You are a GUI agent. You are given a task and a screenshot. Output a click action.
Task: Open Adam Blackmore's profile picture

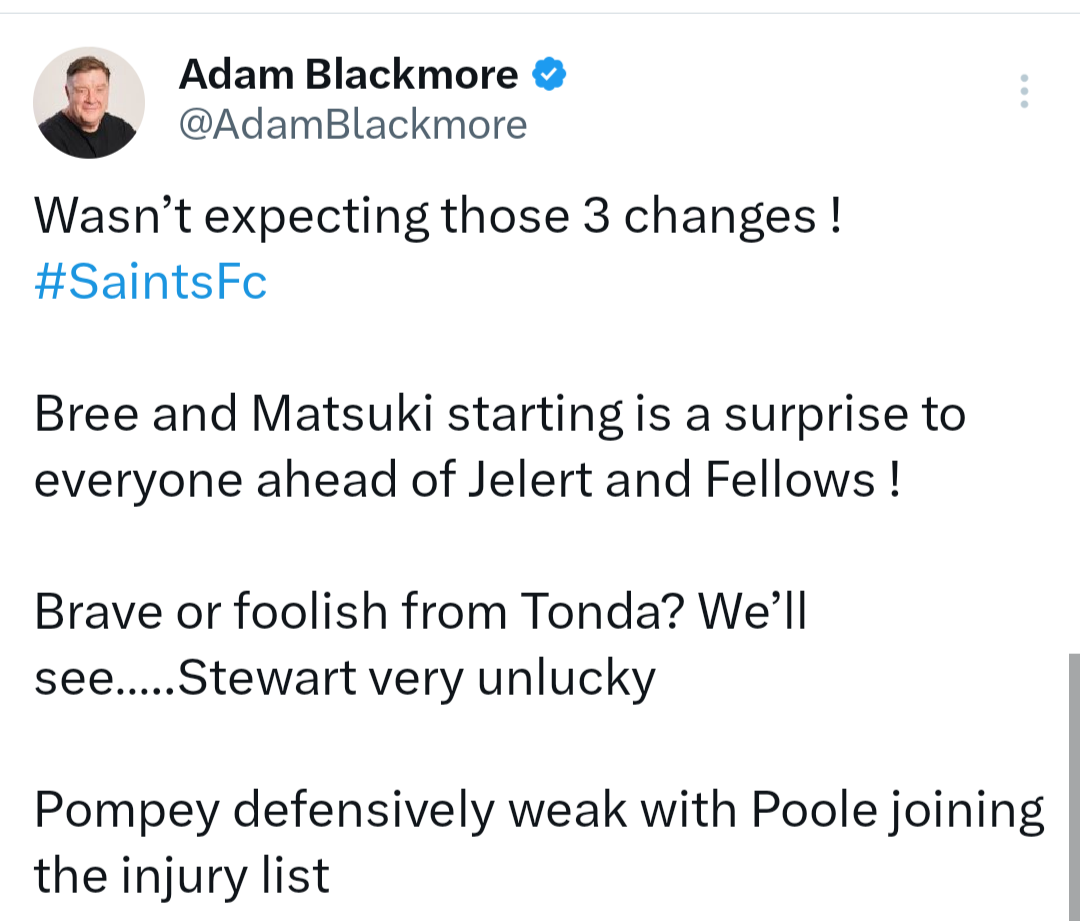coord(89,102)
